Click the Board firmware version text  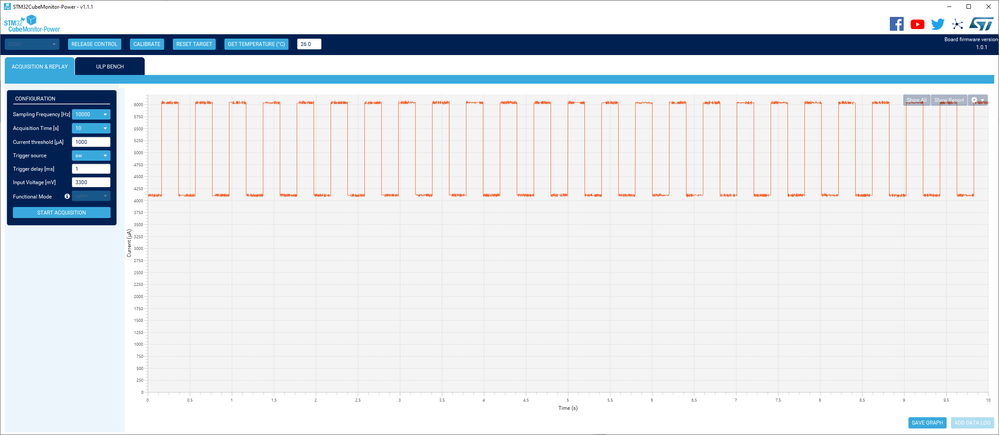click(970, 39)
